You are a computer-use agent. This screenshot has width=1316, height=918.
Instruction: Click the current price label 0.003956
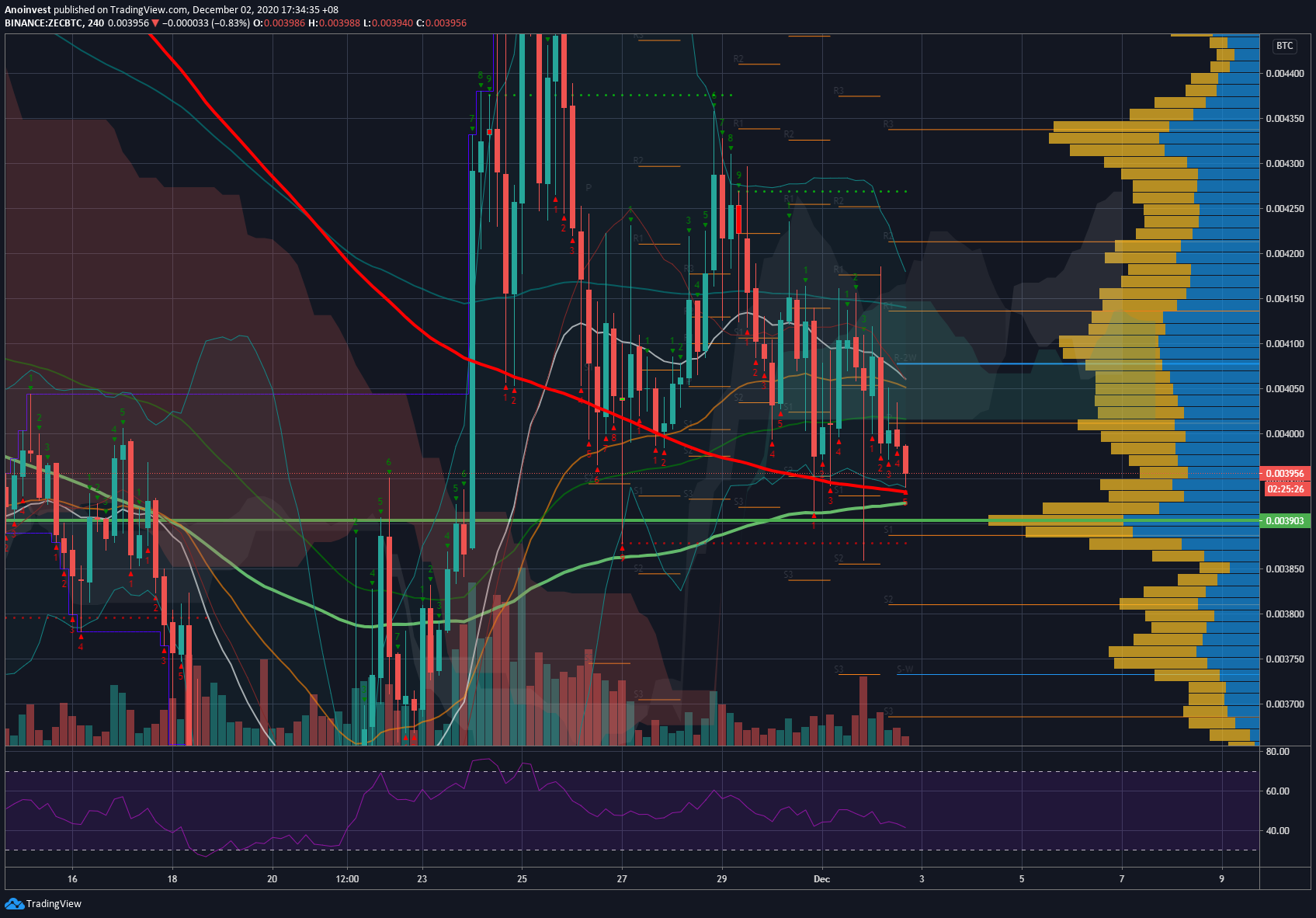point(1285,473)
